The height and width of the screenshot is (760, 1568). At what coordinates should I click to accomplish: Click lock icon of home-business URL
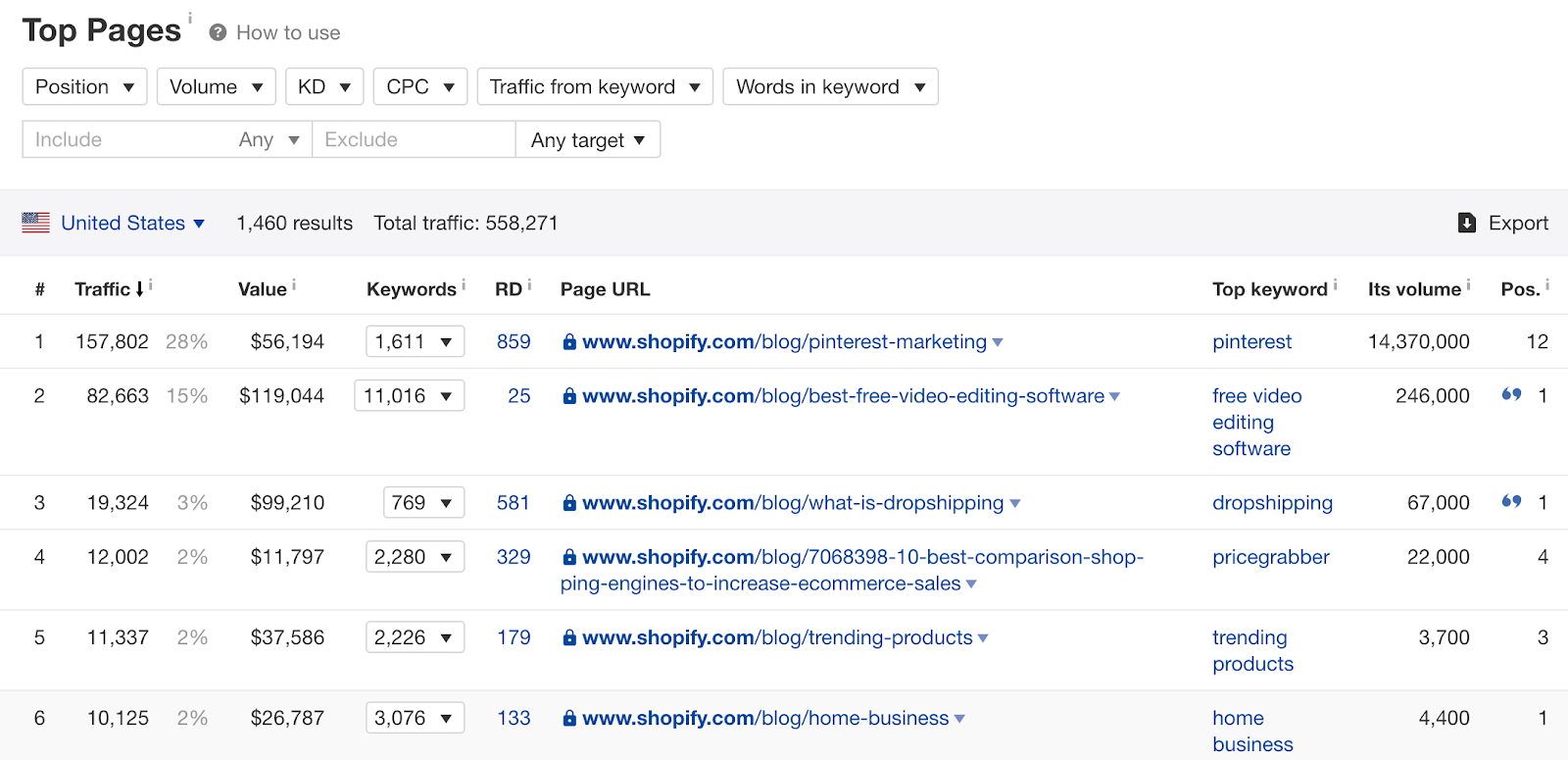(569, 717)
